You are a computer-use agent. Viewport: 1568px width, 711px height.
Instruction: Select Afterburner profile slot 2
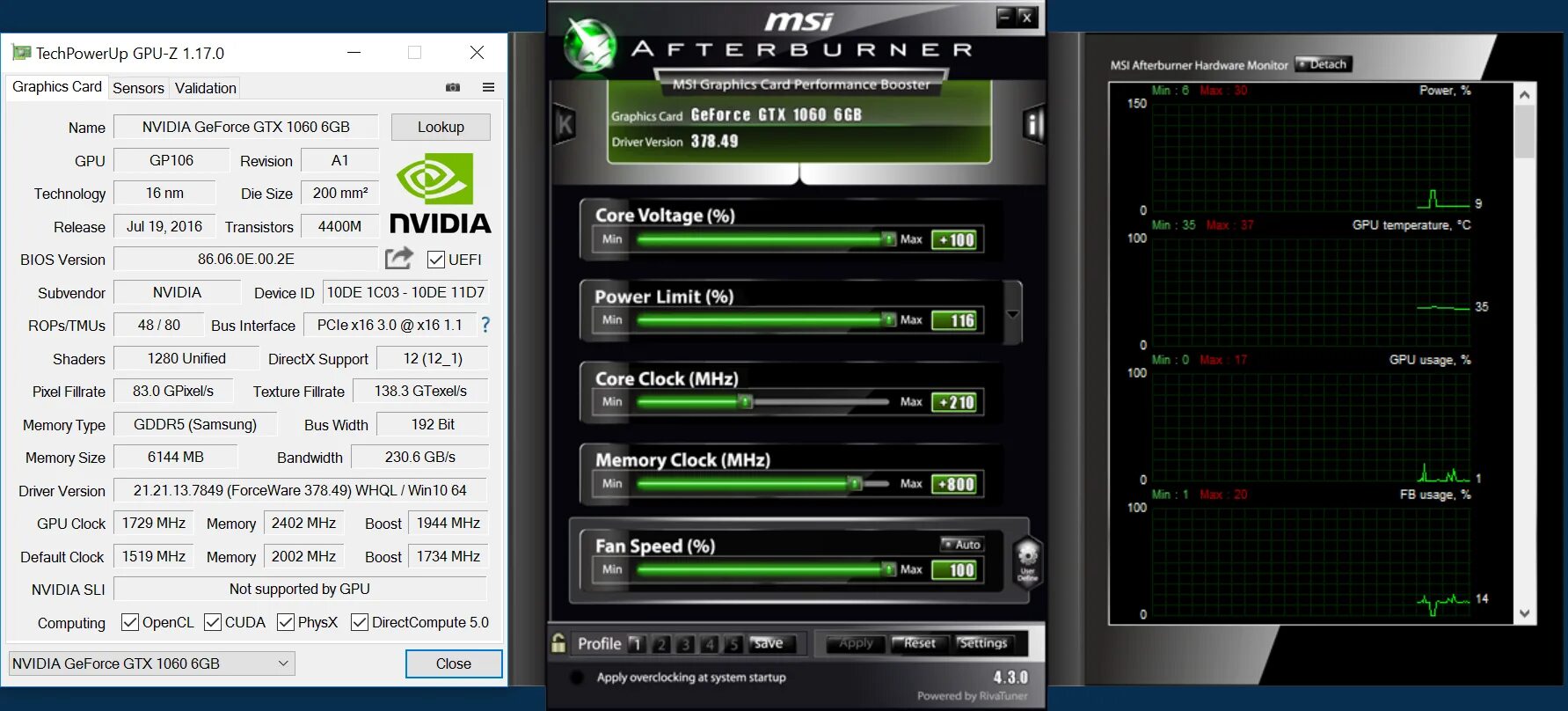(x=661, y=644)
